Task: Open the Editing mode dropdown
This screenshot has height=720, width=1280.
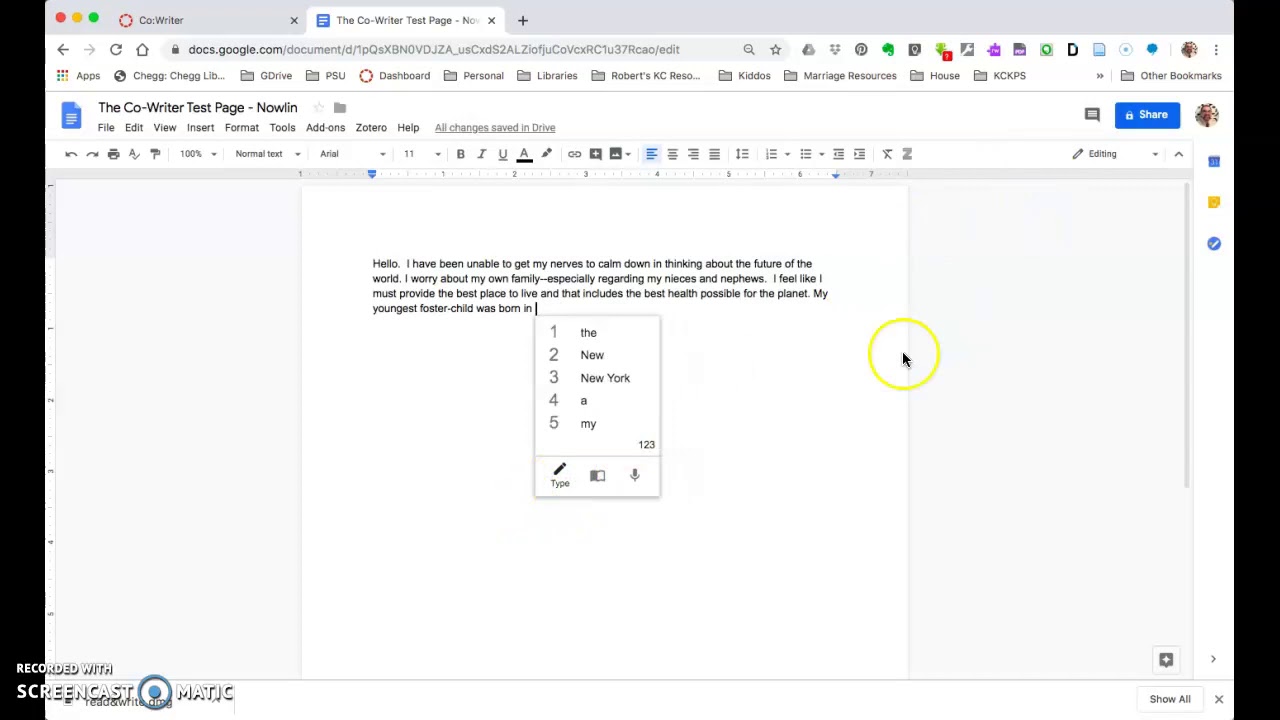Action: click(x=1115, y=154)
